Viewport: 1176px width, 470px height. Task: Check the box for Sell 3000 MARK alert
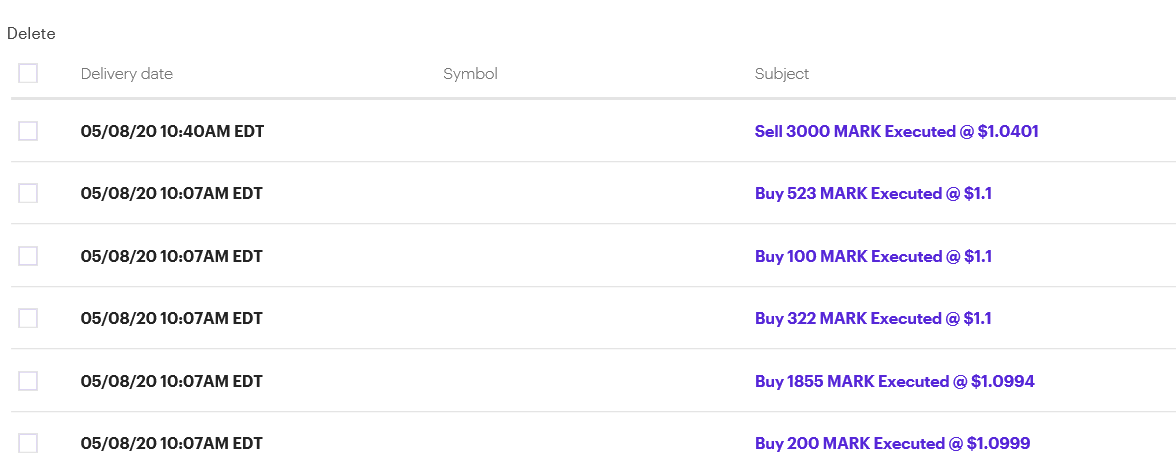(x=28, y=131)
